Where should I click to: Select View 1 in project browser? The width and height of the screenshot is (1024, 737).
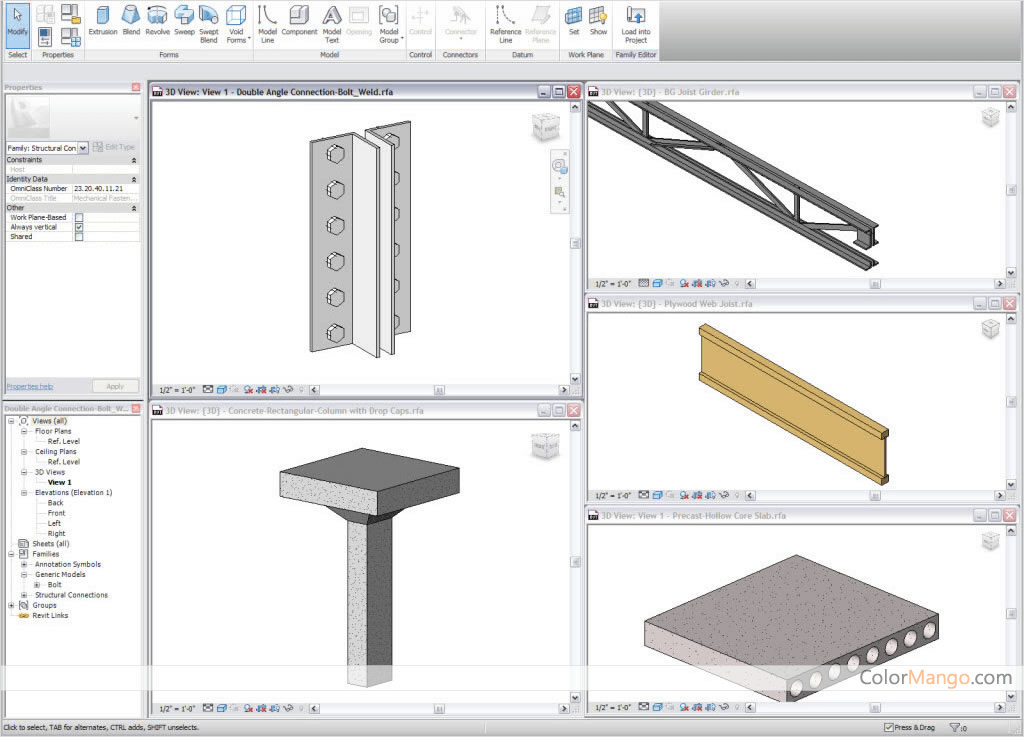[59, 482]
